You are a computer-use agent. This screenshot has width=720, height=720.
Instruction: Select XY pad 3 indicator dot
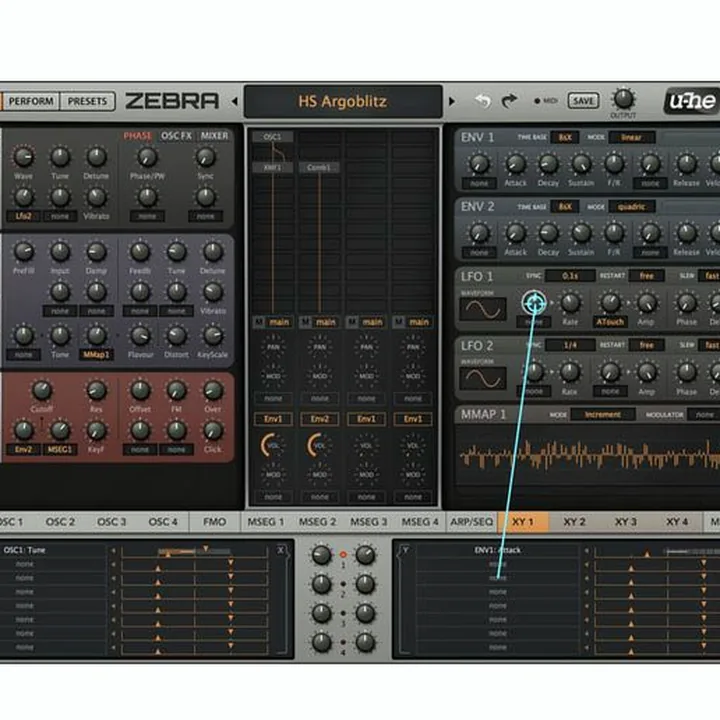[343, 613]
